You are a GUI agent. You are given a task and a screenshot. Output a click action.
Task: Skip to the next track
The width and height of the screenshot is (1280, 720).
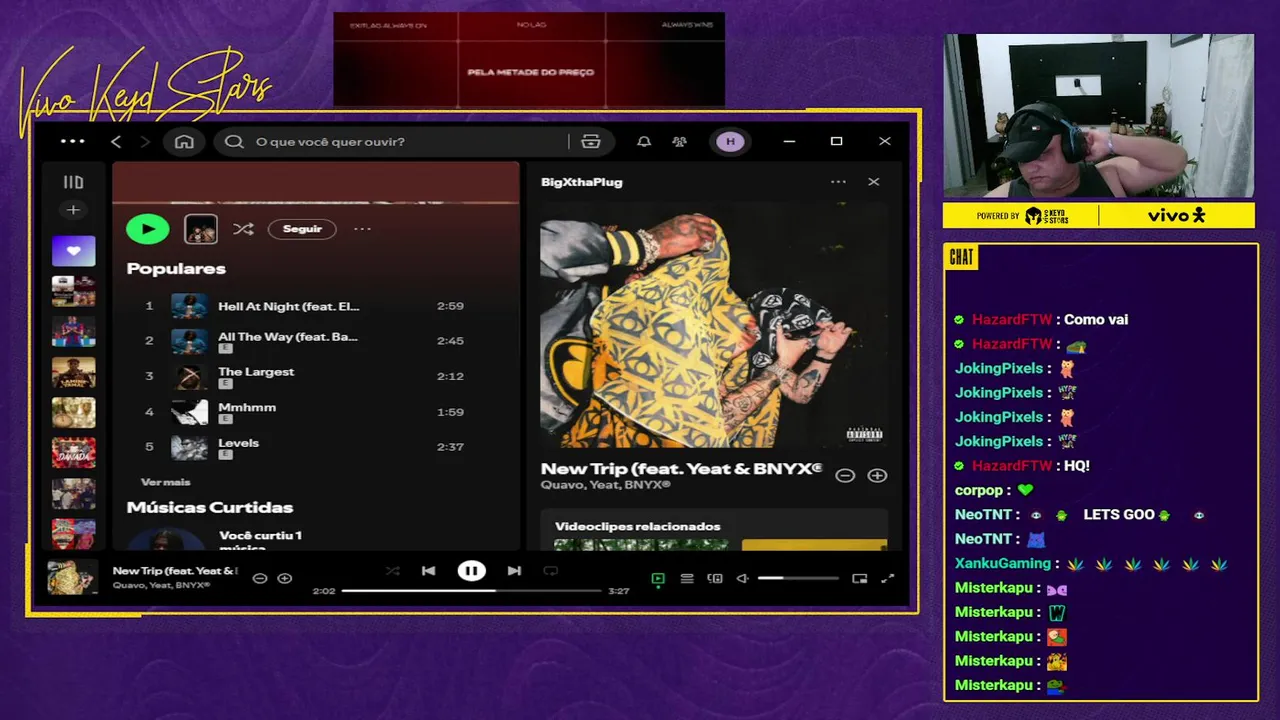514,571
